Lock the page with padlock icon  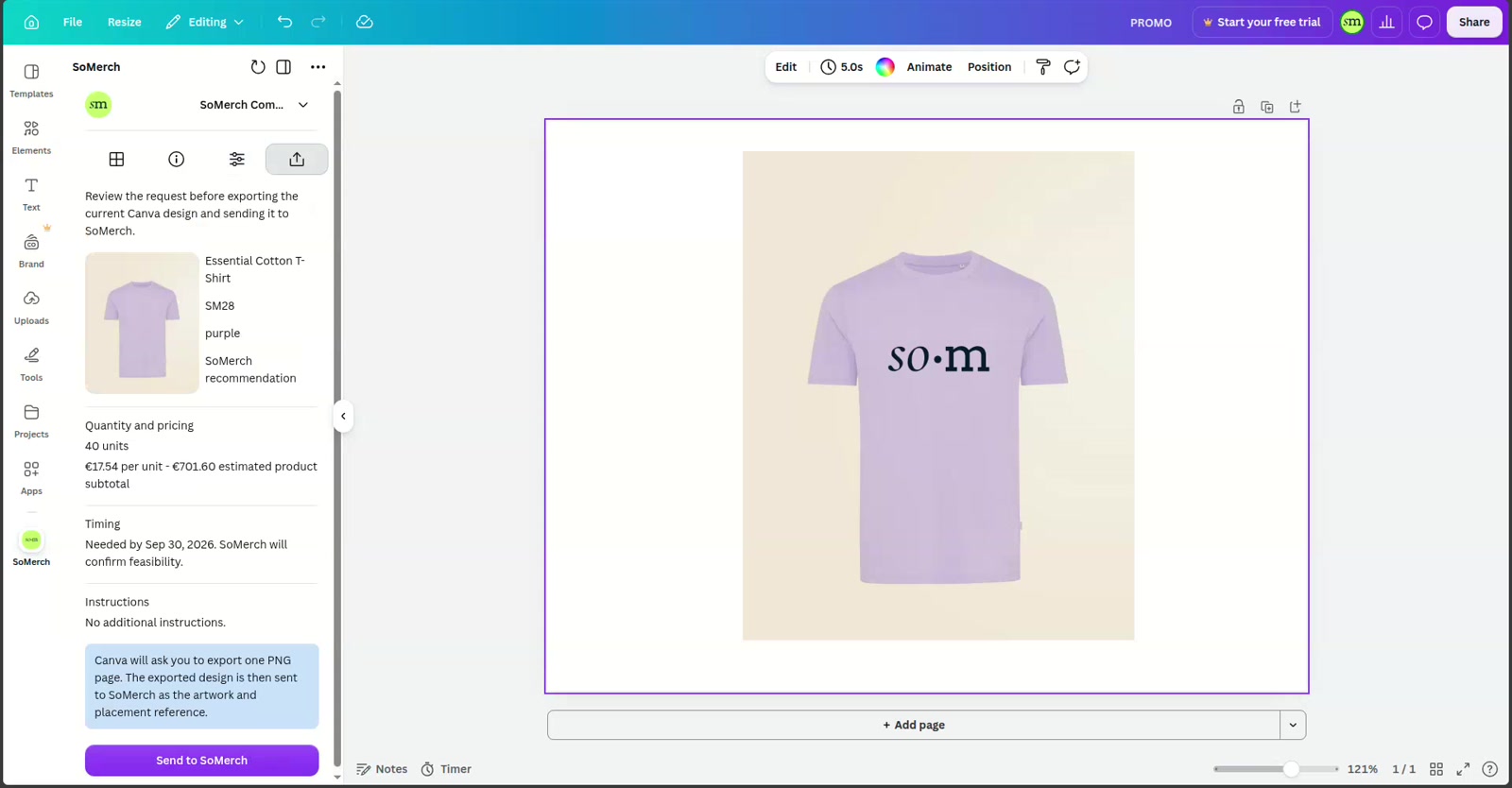(1239, 107)
